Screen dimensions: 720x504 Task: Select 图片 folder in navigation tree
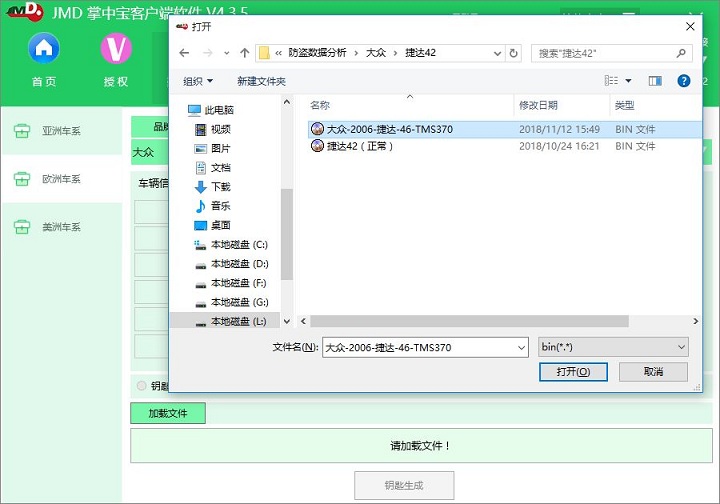213,149
